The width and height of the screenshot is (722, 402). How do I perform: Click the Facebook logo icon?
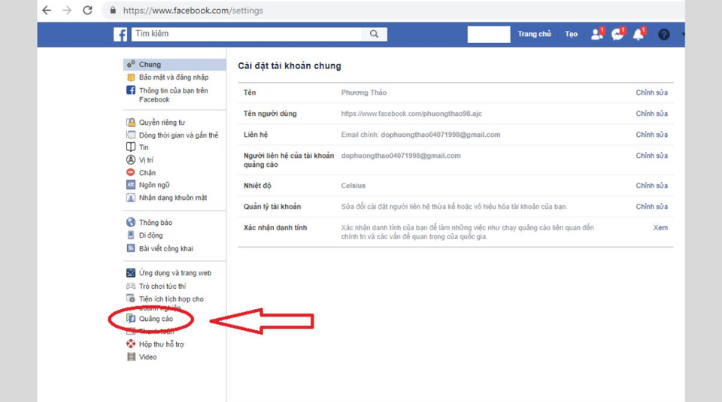click(120, 34)
